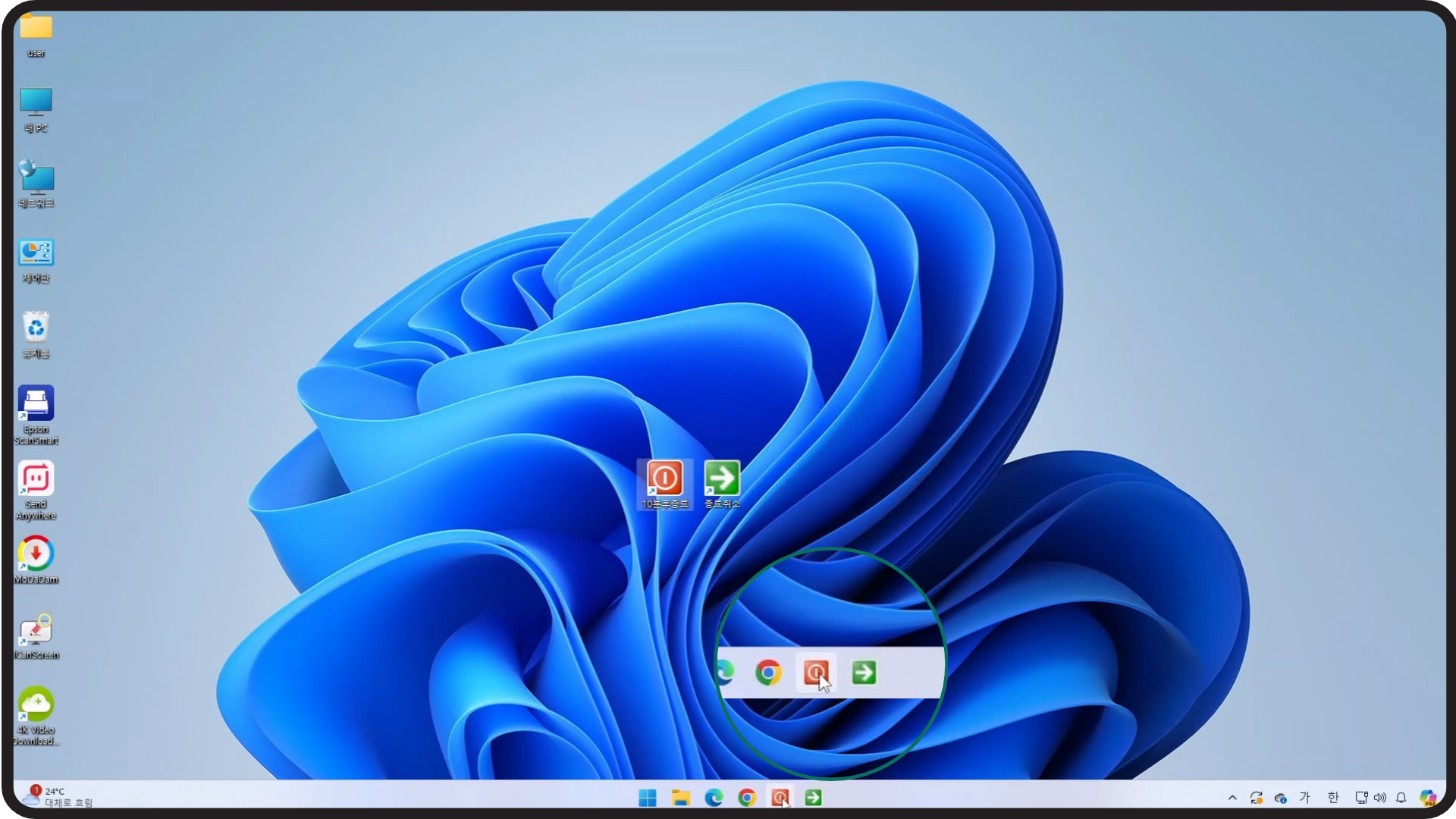Select the user folder icon
Viewport: 1456px width, 819px height.
36,29
